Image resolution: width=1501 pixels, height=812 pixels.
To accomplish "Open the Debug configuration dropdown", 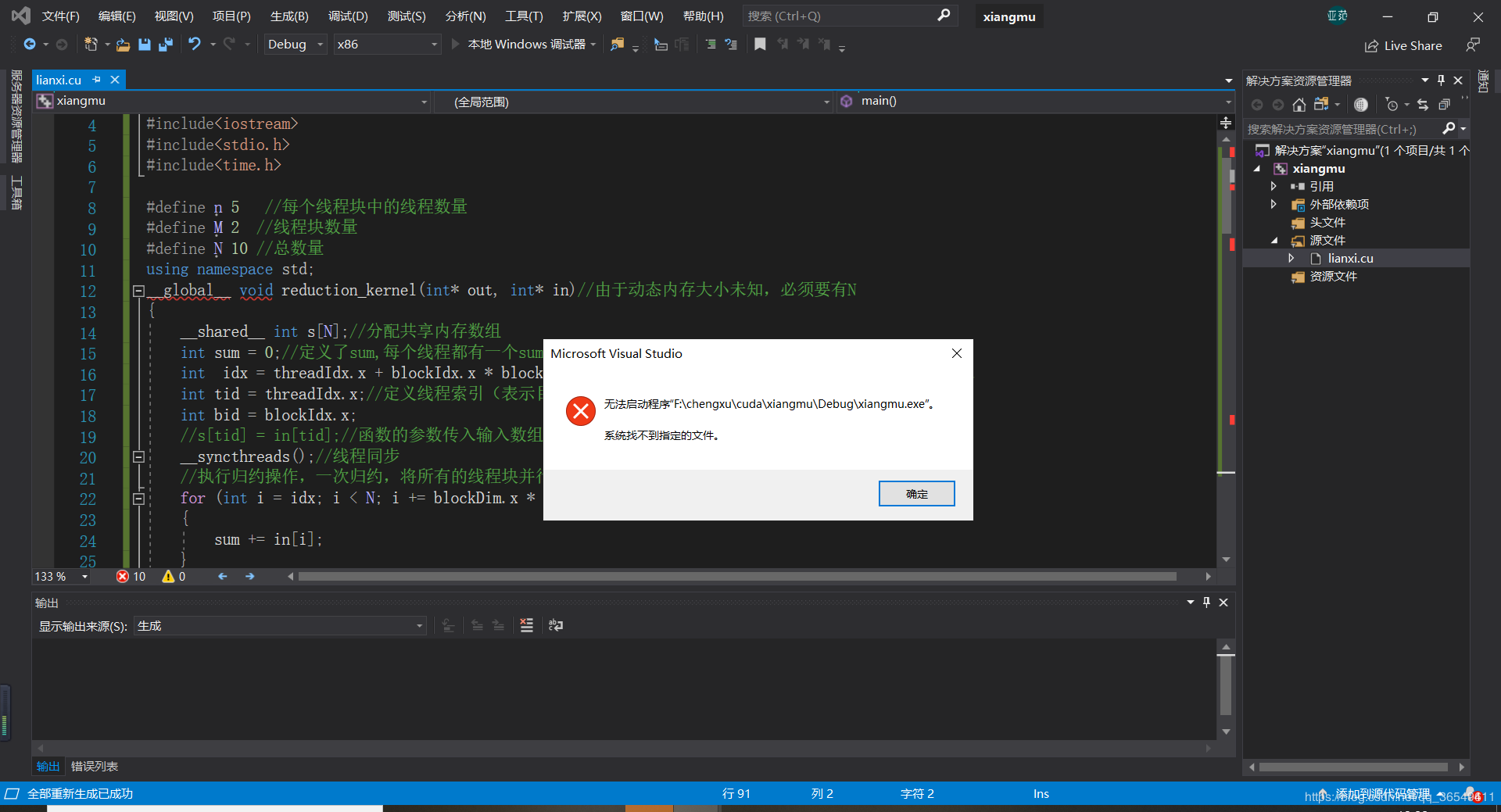I will [x=295, y=45].
